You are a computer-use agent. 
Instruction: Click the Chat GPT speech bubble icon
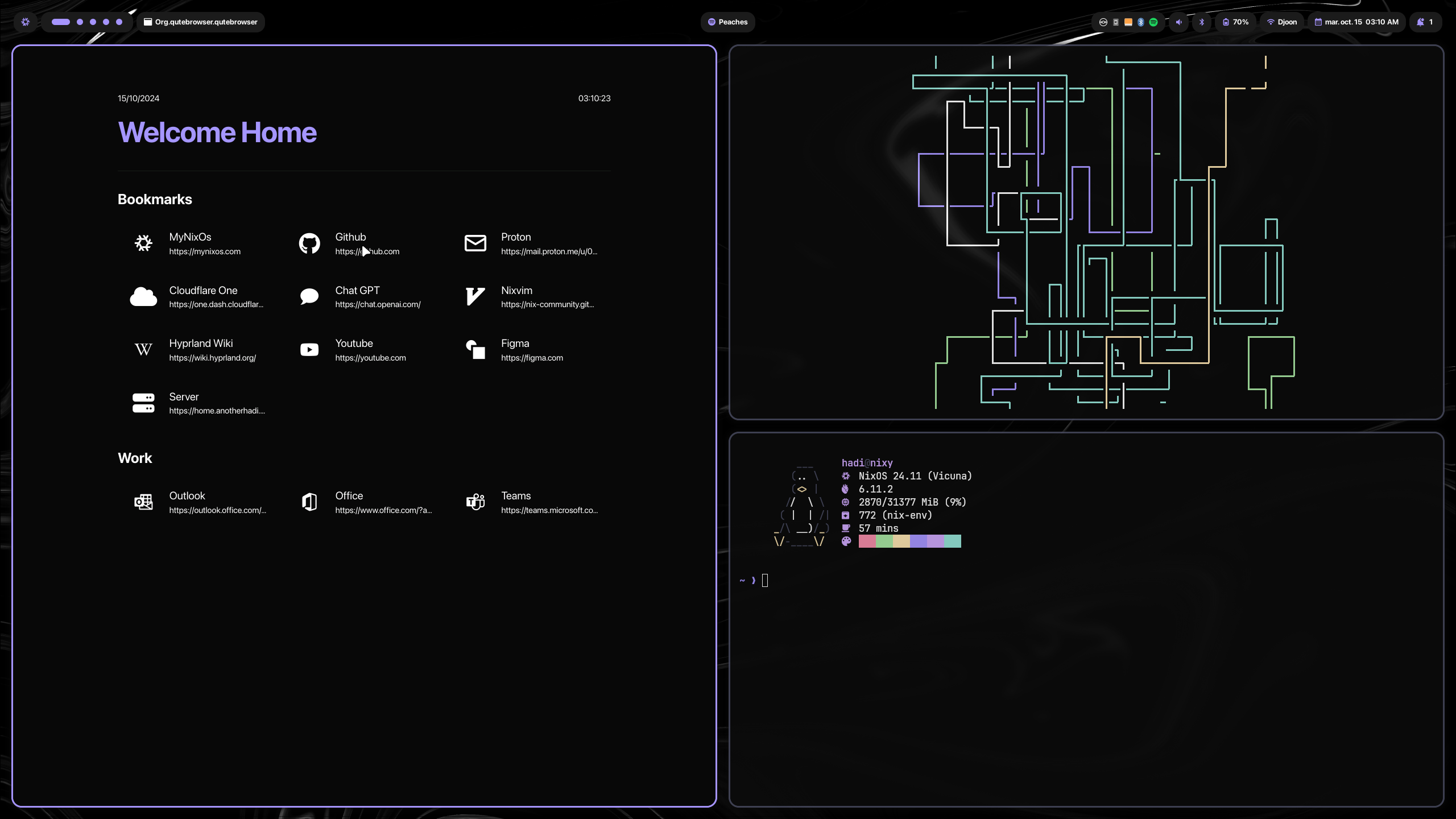[x=309, y=296]
